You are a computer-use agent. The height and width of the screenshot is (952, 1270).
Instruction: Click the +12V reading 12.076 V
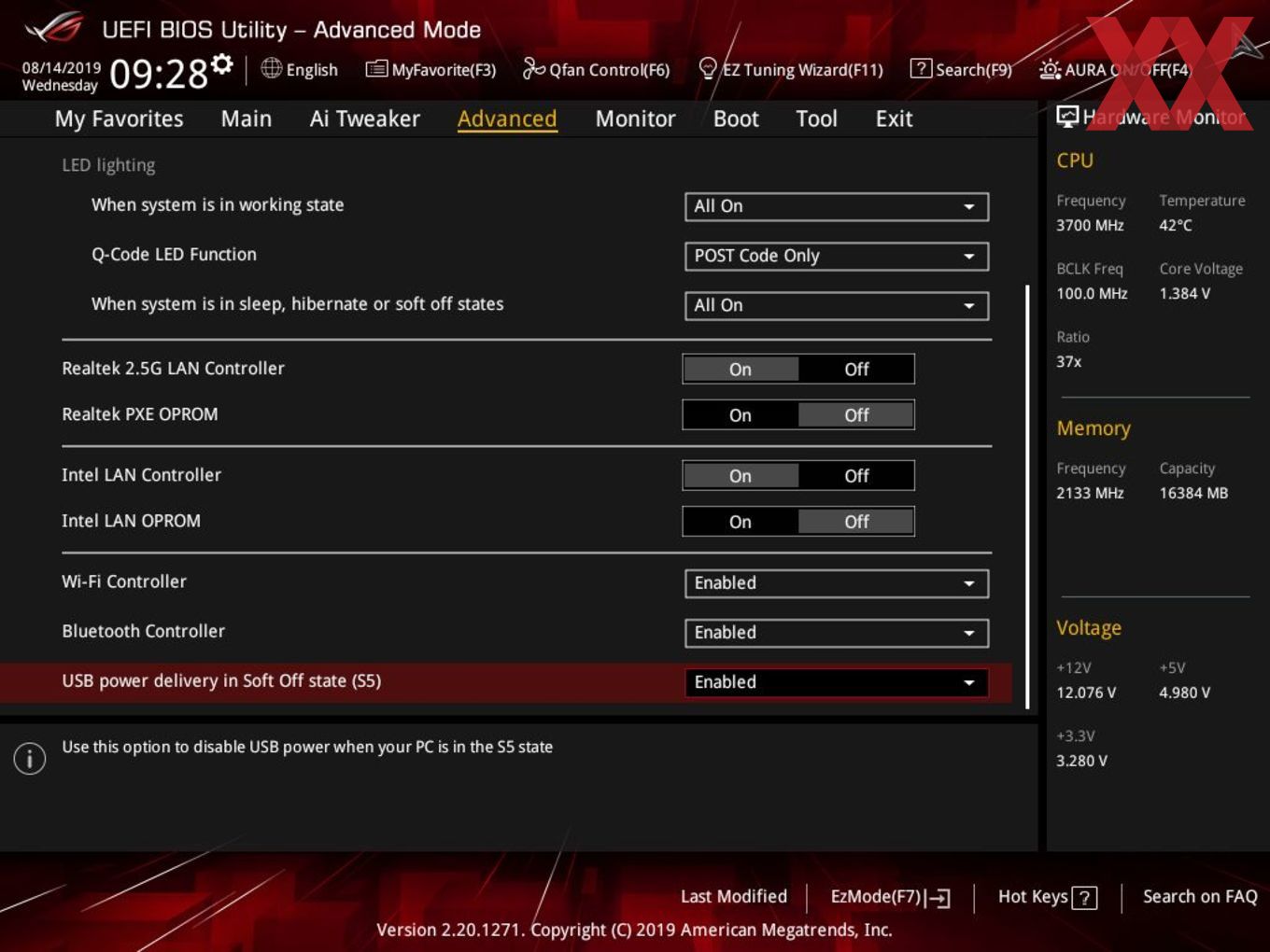pos(1086,693)
